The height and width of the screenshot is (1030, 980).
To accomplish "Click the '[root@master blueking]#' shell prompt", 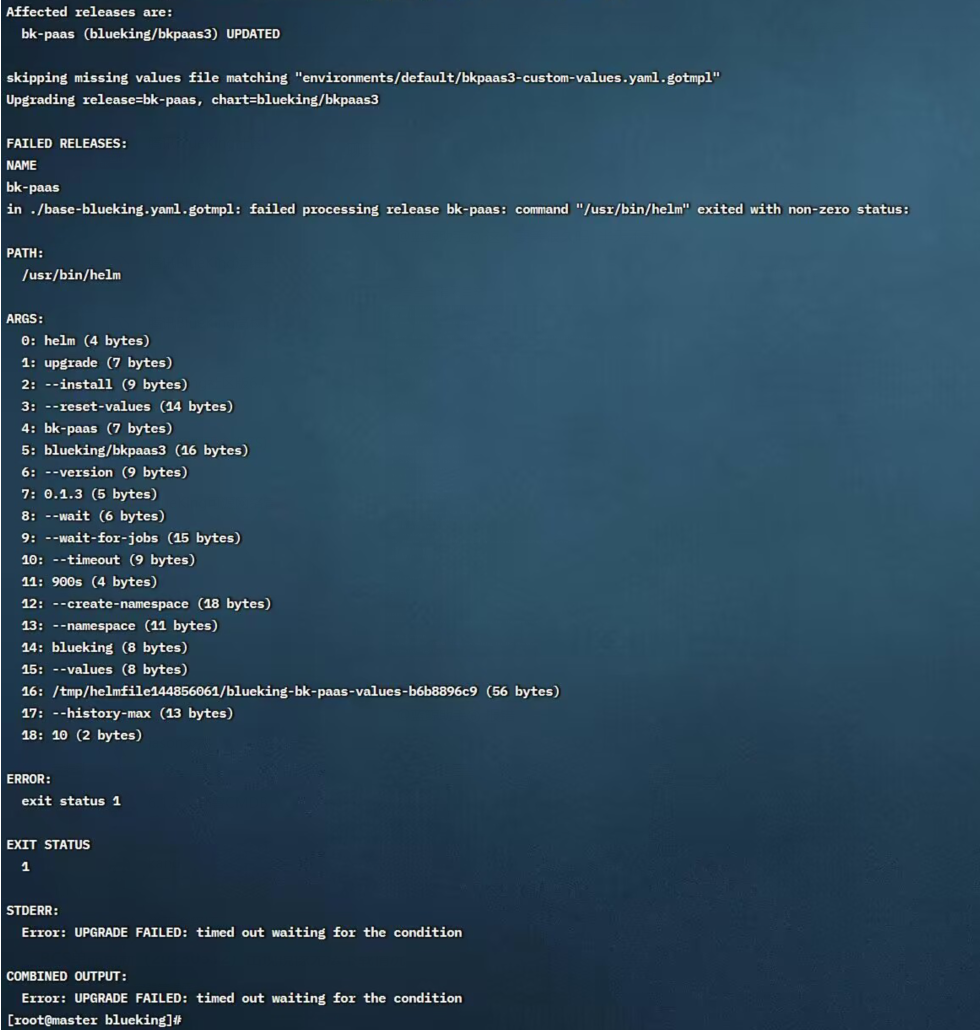I will pyautogui.click(x=93, y=1020).
